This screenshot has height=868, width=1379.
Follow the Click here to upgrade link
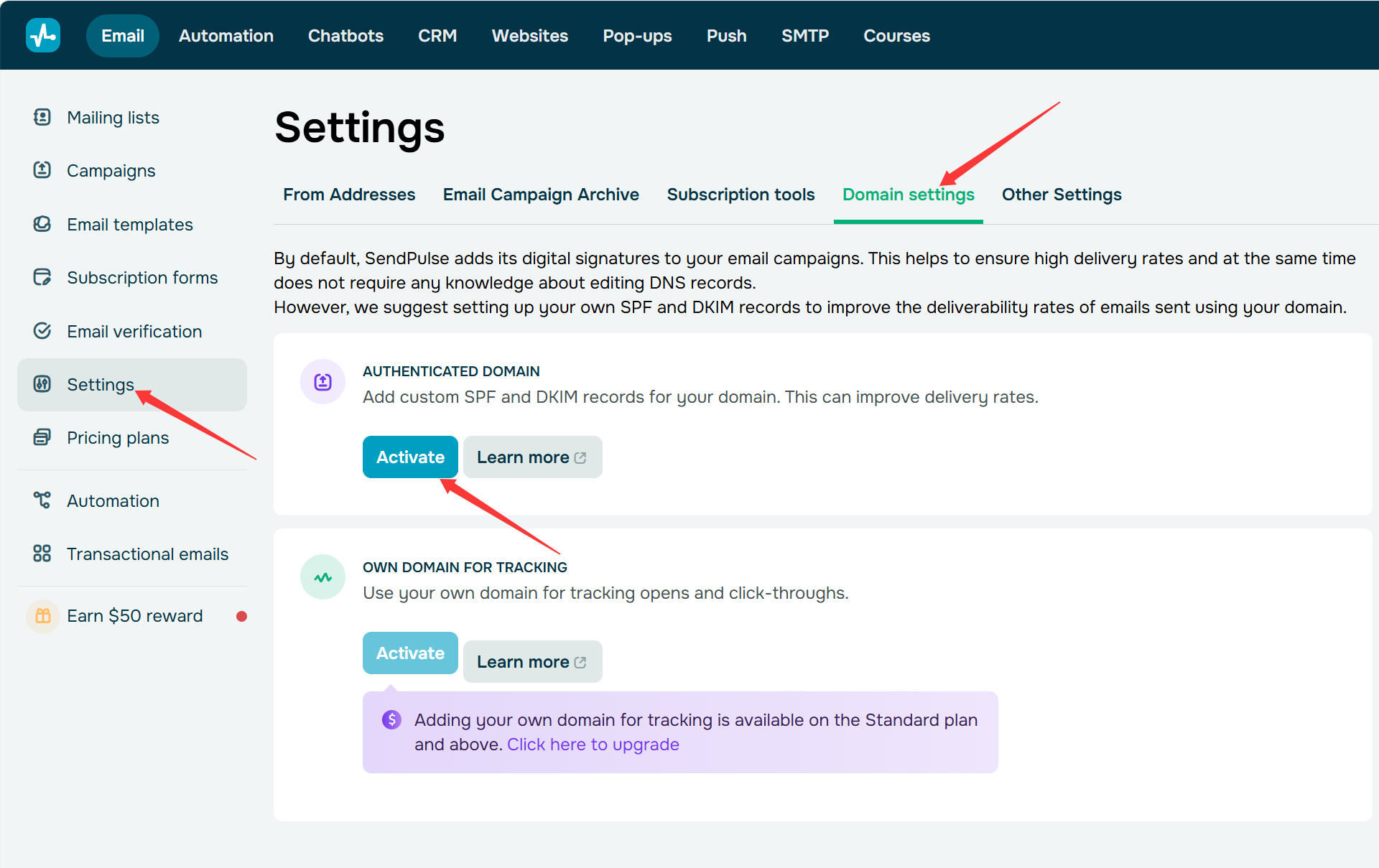[593, 745]
